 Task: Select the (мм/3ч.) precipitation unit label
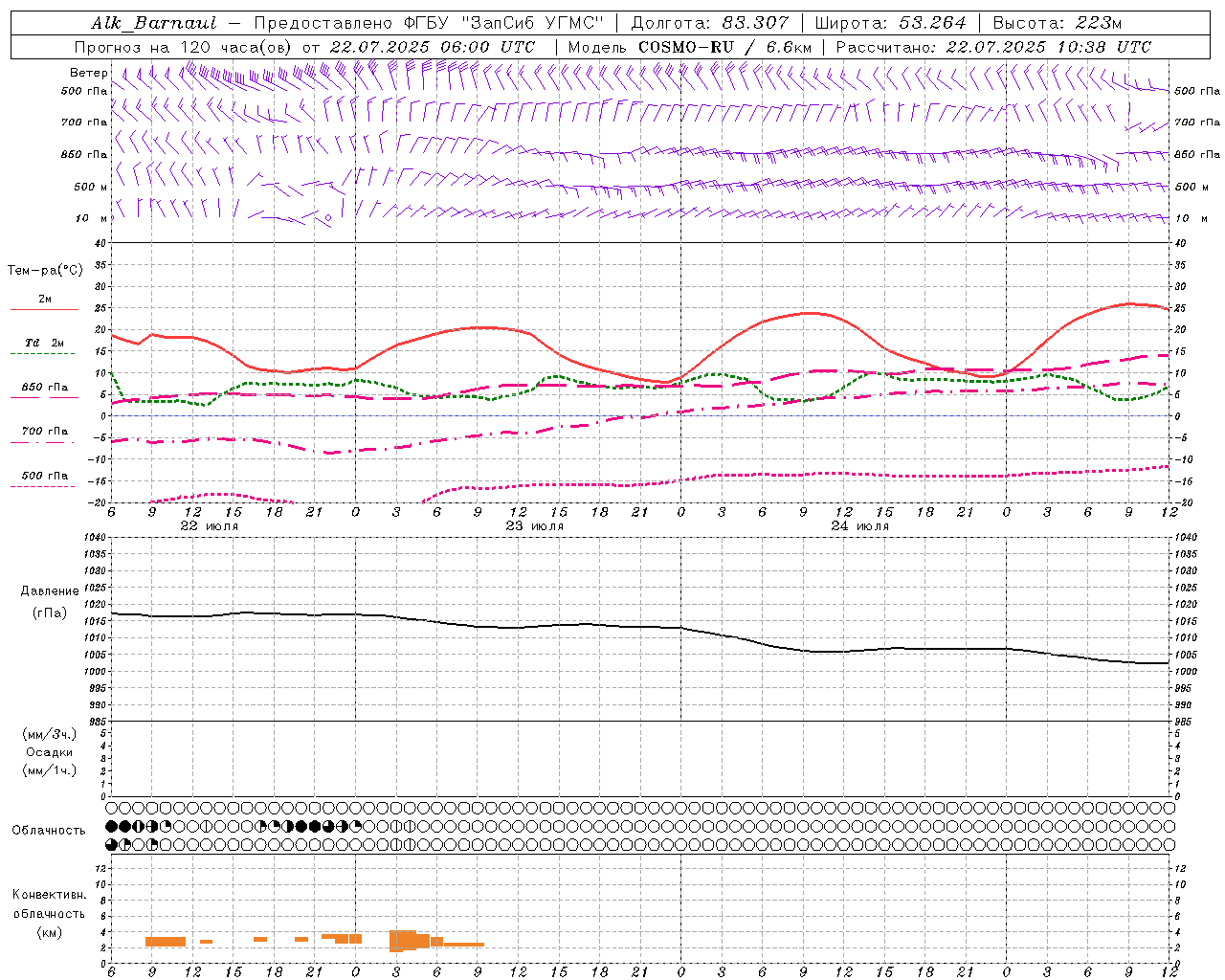[x=50, y=734]
